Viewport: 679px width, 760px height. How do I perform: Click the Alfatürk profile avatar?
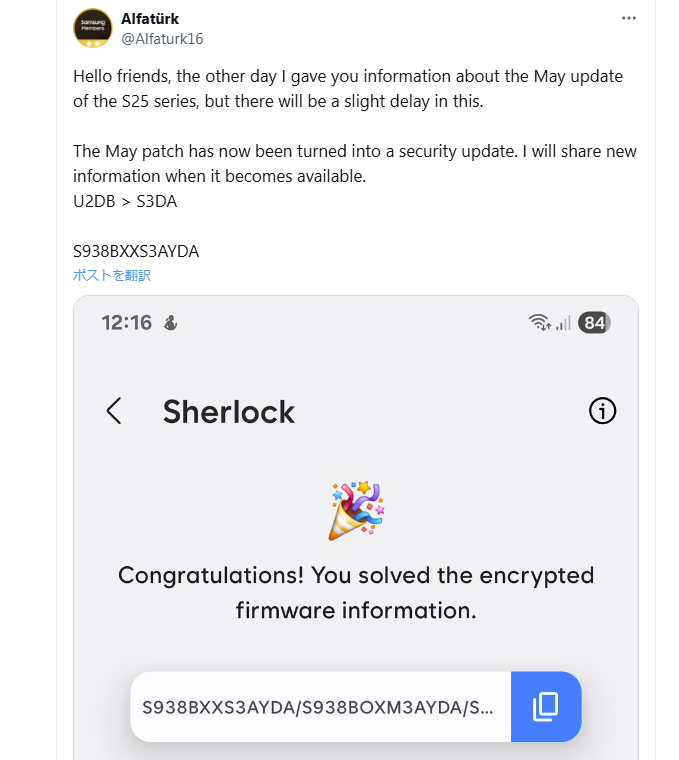pyautogui.click(x=93, y=28)
